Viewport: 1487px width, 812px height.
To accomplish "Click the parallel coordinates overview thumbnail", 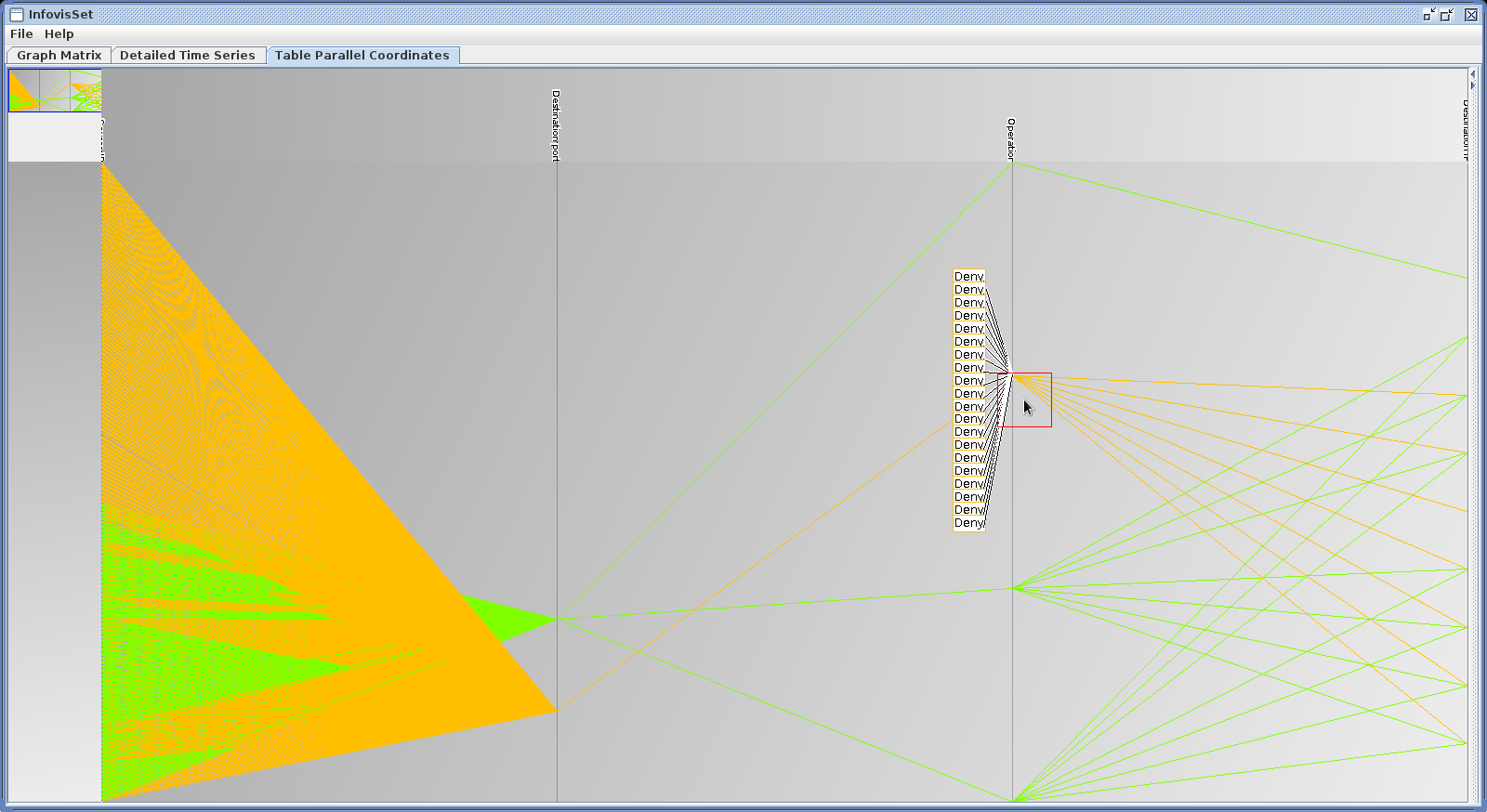I will coord(55,91).
